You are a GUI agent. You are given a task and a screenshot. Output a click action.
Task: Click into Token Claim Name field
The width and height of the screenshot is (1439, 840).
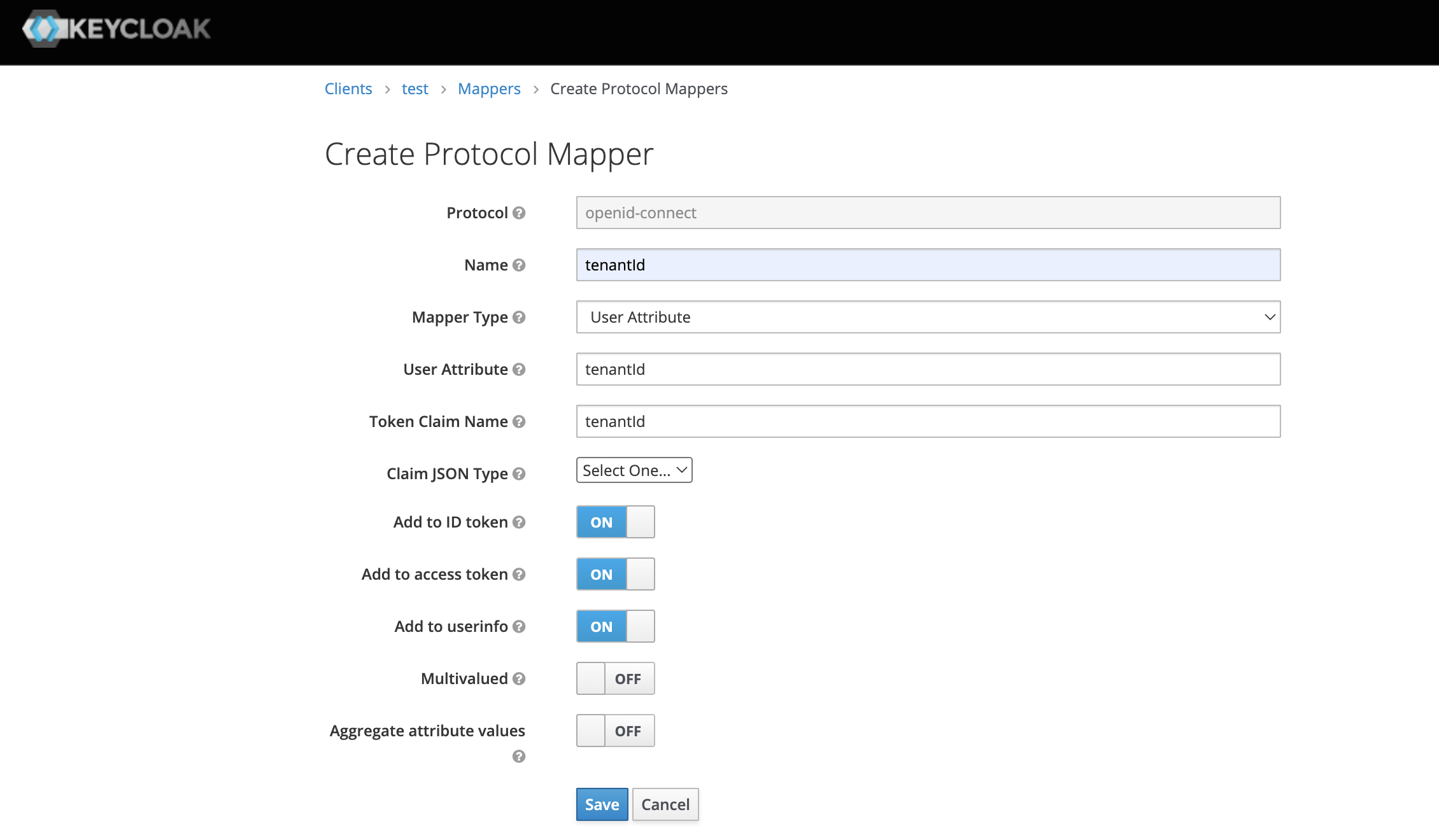click(928, 421)
